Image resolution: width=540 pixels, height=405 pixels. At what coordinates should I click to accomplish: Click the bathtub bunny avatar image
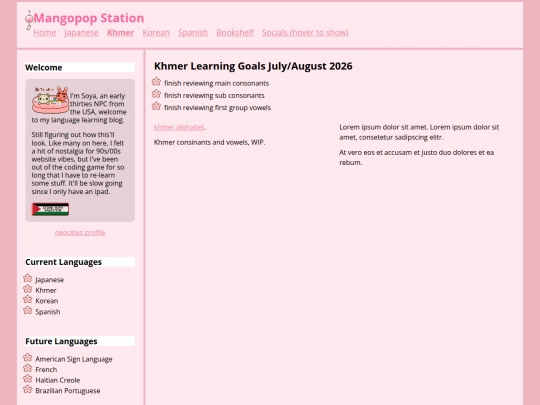click(51, 100)
